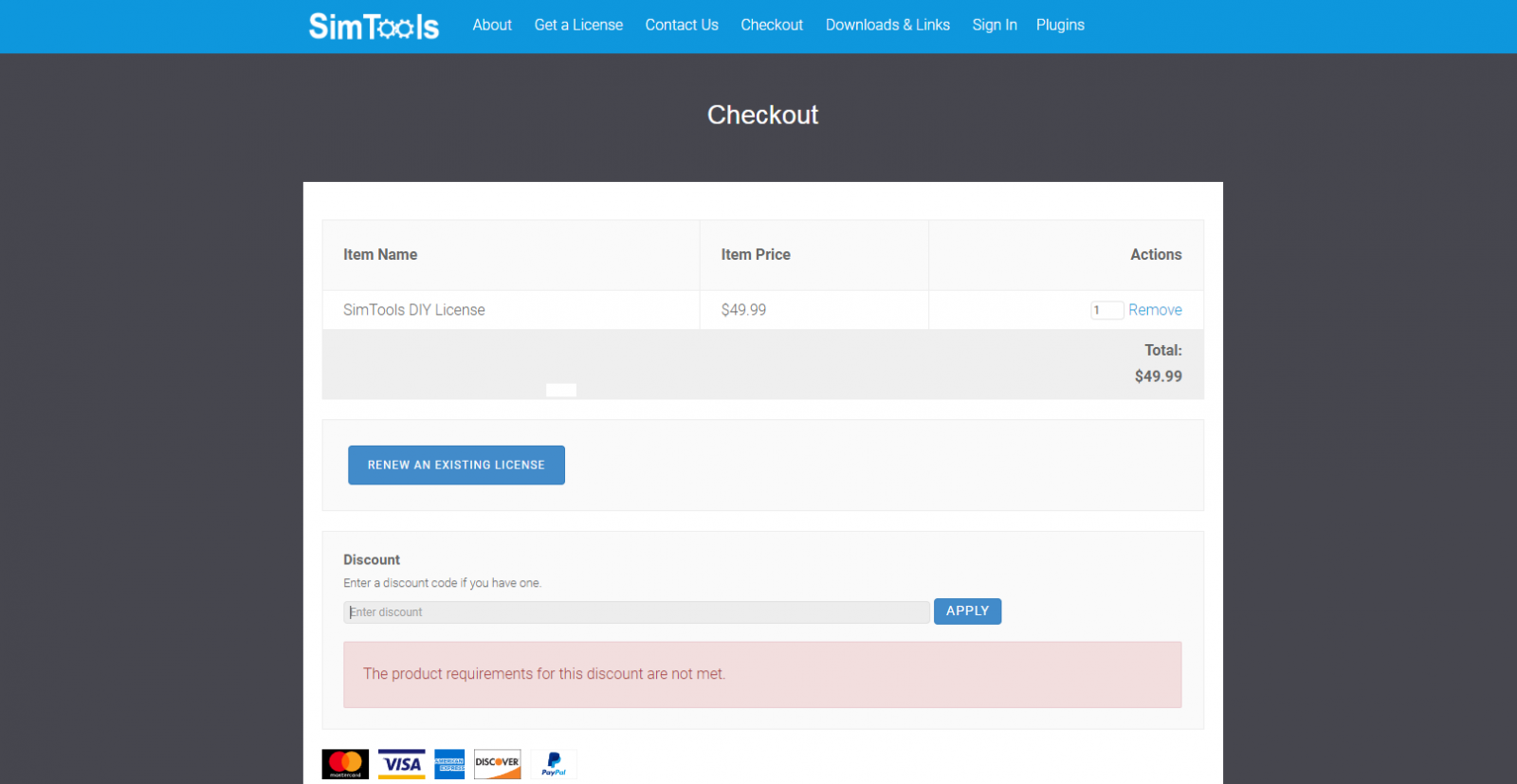
Task: Go to Get a License page
Action: point(578,25)
